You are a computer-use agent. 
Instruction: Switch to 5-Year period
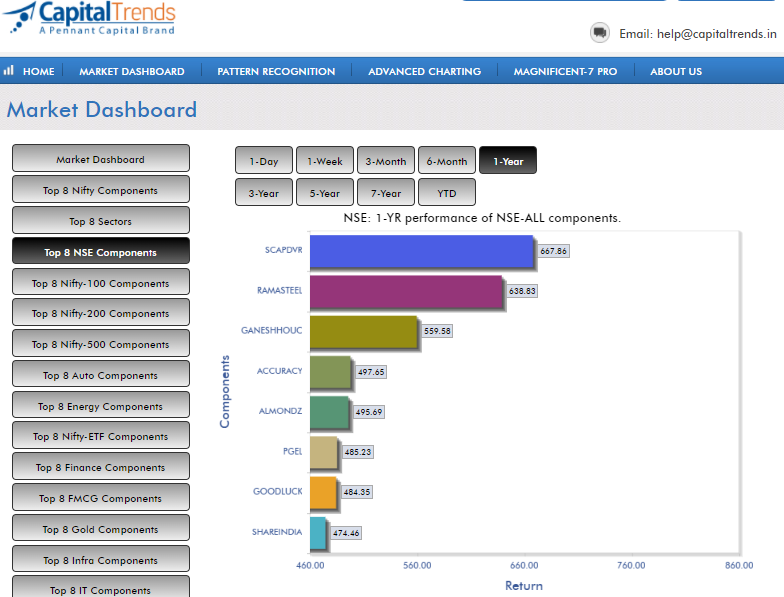324,192
